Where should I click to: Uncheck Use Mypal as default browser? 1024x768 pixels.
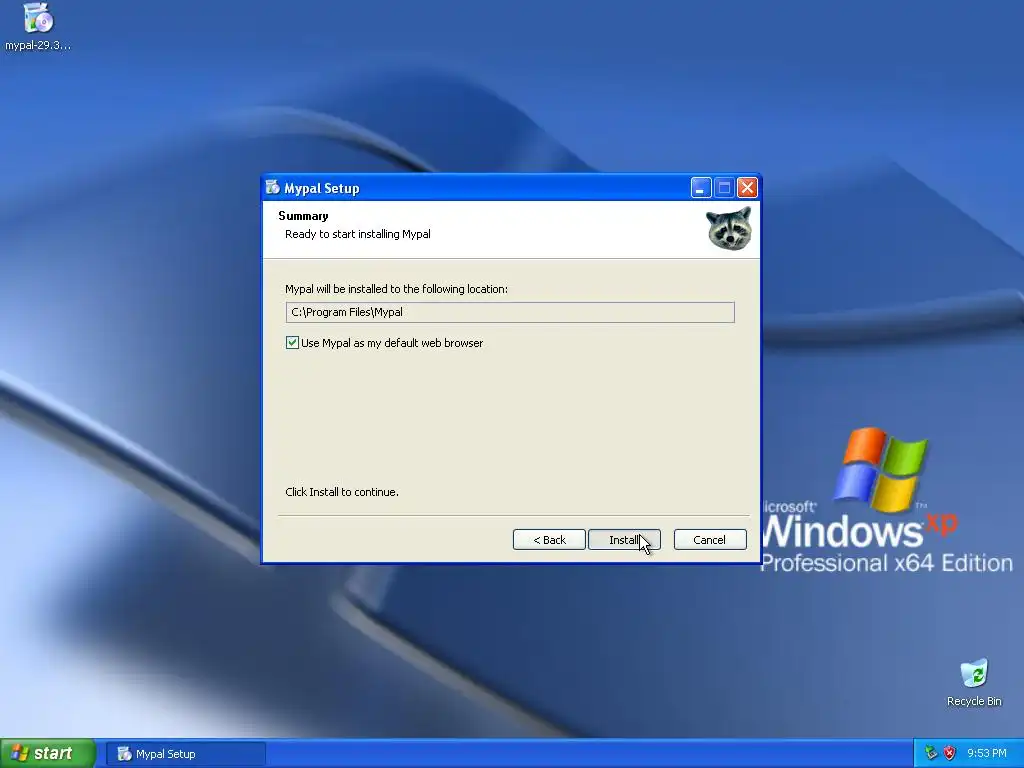[293, 343]
